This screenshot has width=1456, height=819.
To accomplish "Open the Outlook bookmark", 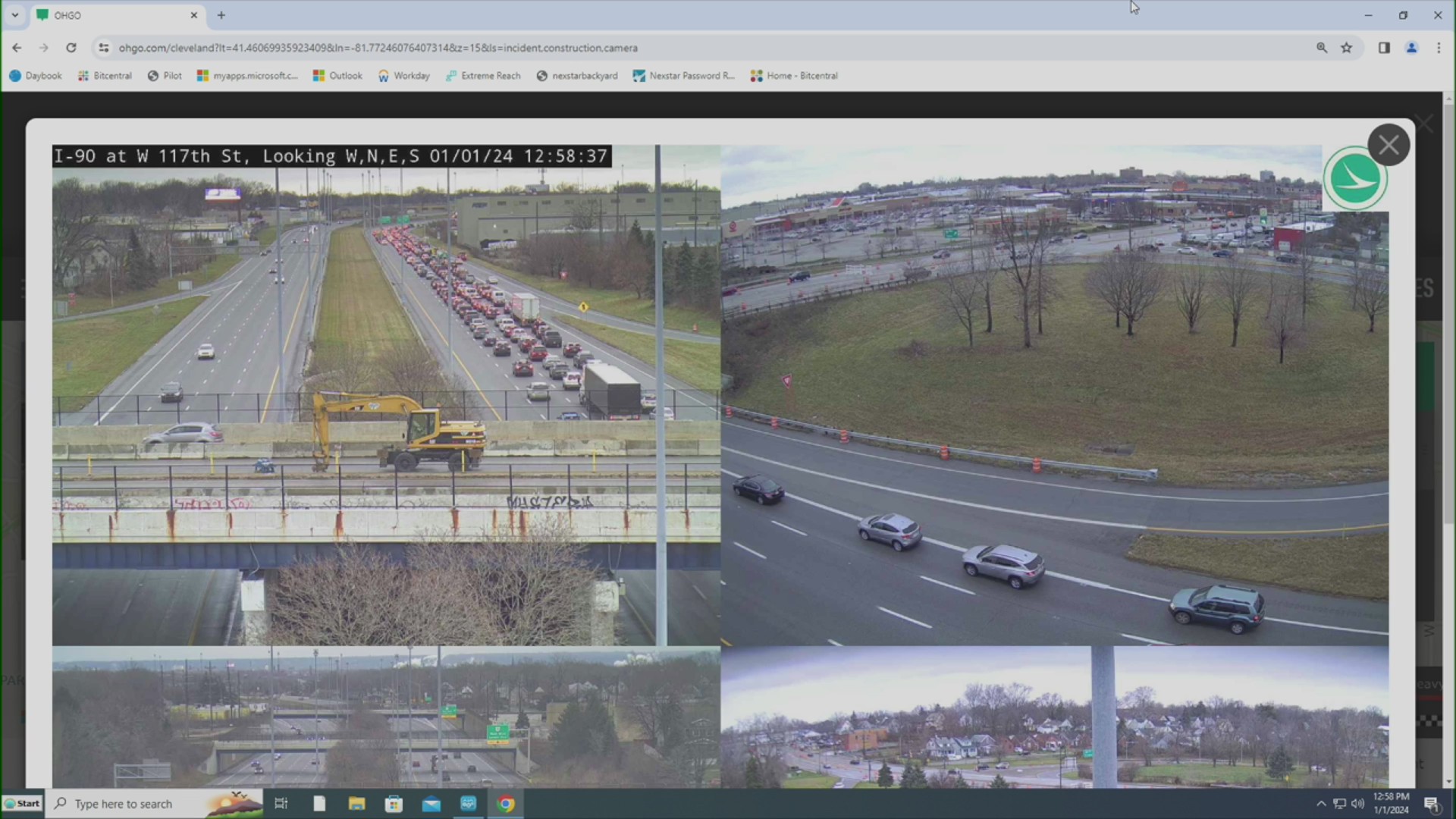I will click(x=337, y=76).
